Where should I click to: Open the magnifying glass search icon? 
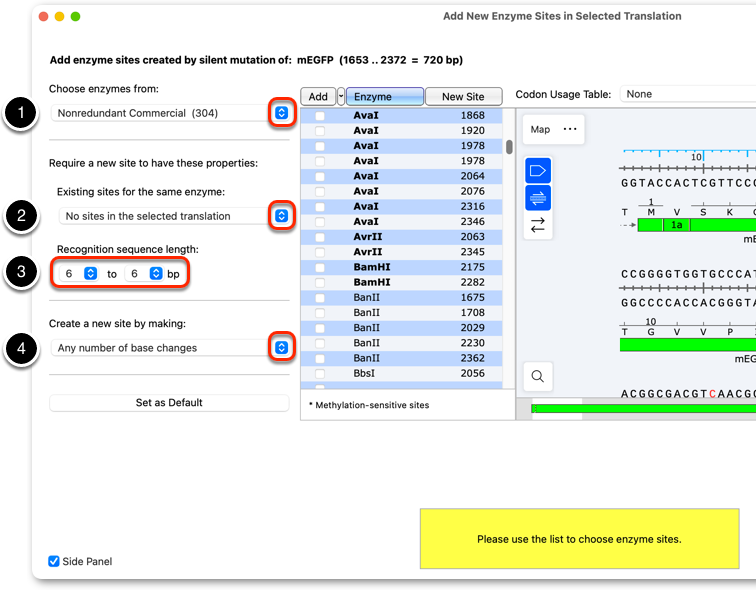click(x=538, y=376)
